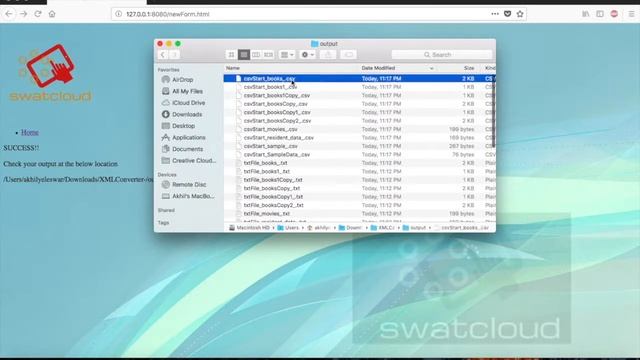
Task: Open Desktop in Finder sidebar
Action: pyautogui.click(x=183, y=126)
